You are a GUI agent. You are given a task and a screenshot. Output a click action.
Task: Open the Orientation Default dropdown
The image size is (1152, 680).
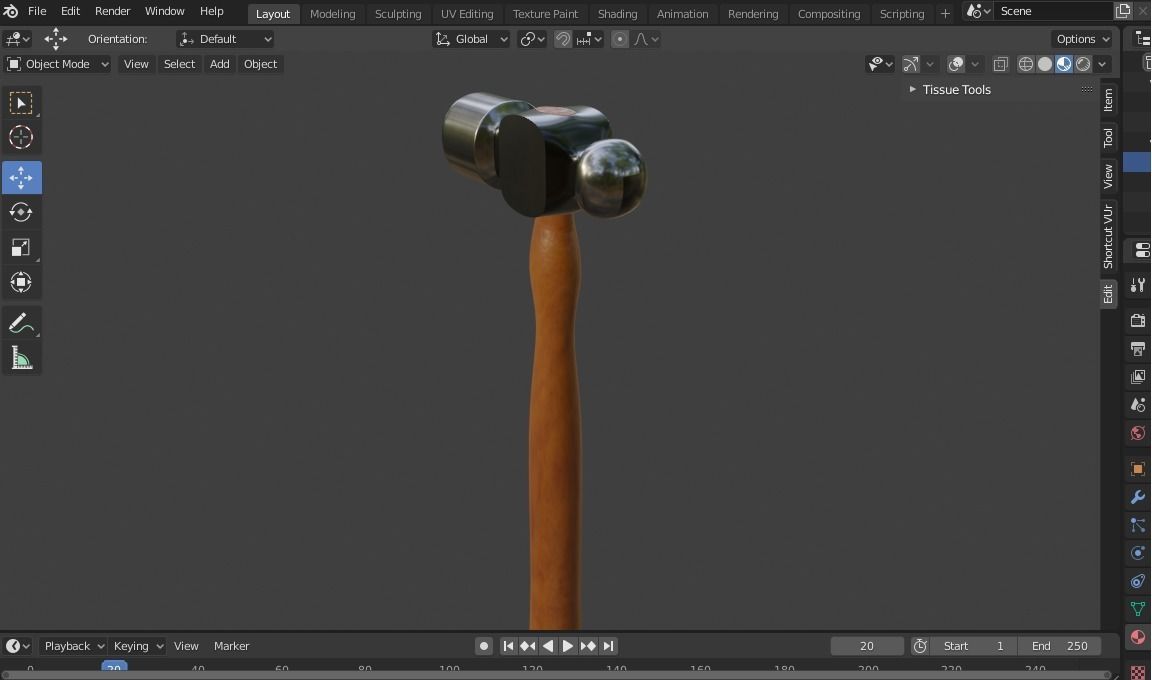[225, 39]
